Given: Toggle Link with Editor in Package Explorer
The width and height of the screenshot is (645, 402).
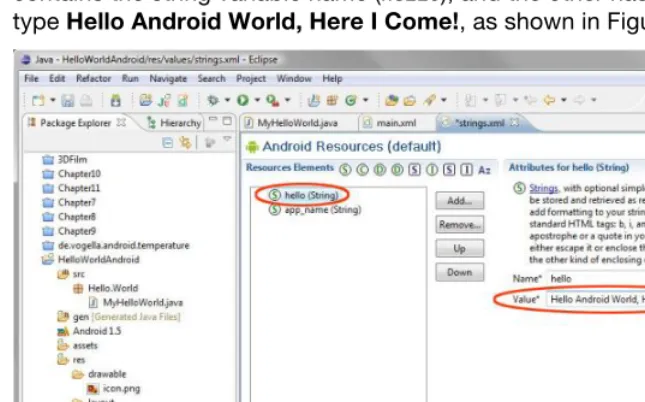Looking at the screenshot, I should (x=186, y=143).
